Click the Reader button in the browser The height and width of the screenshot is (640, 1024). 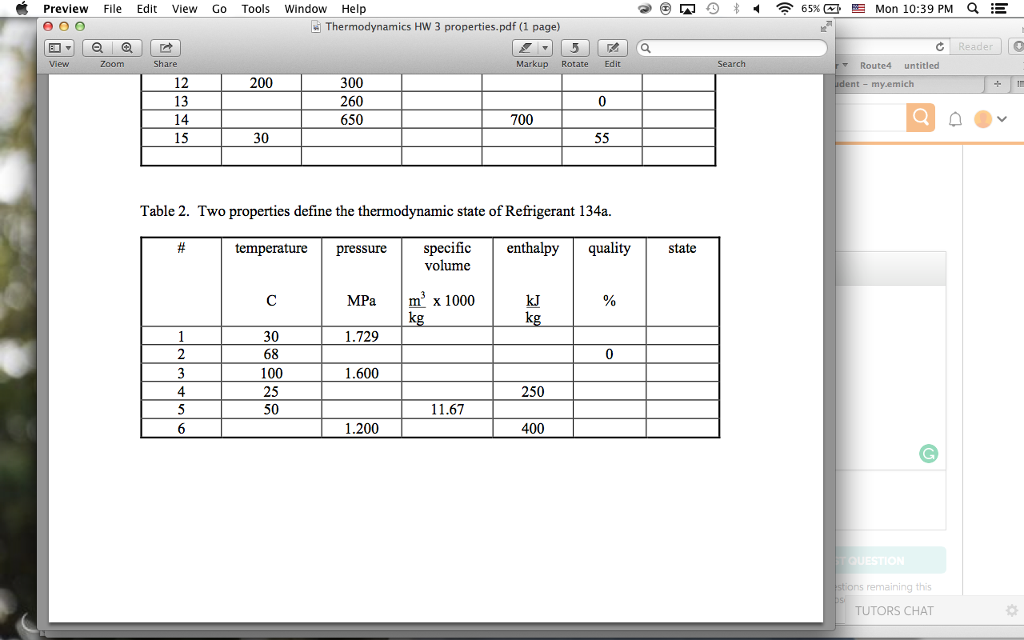(975, 46)
